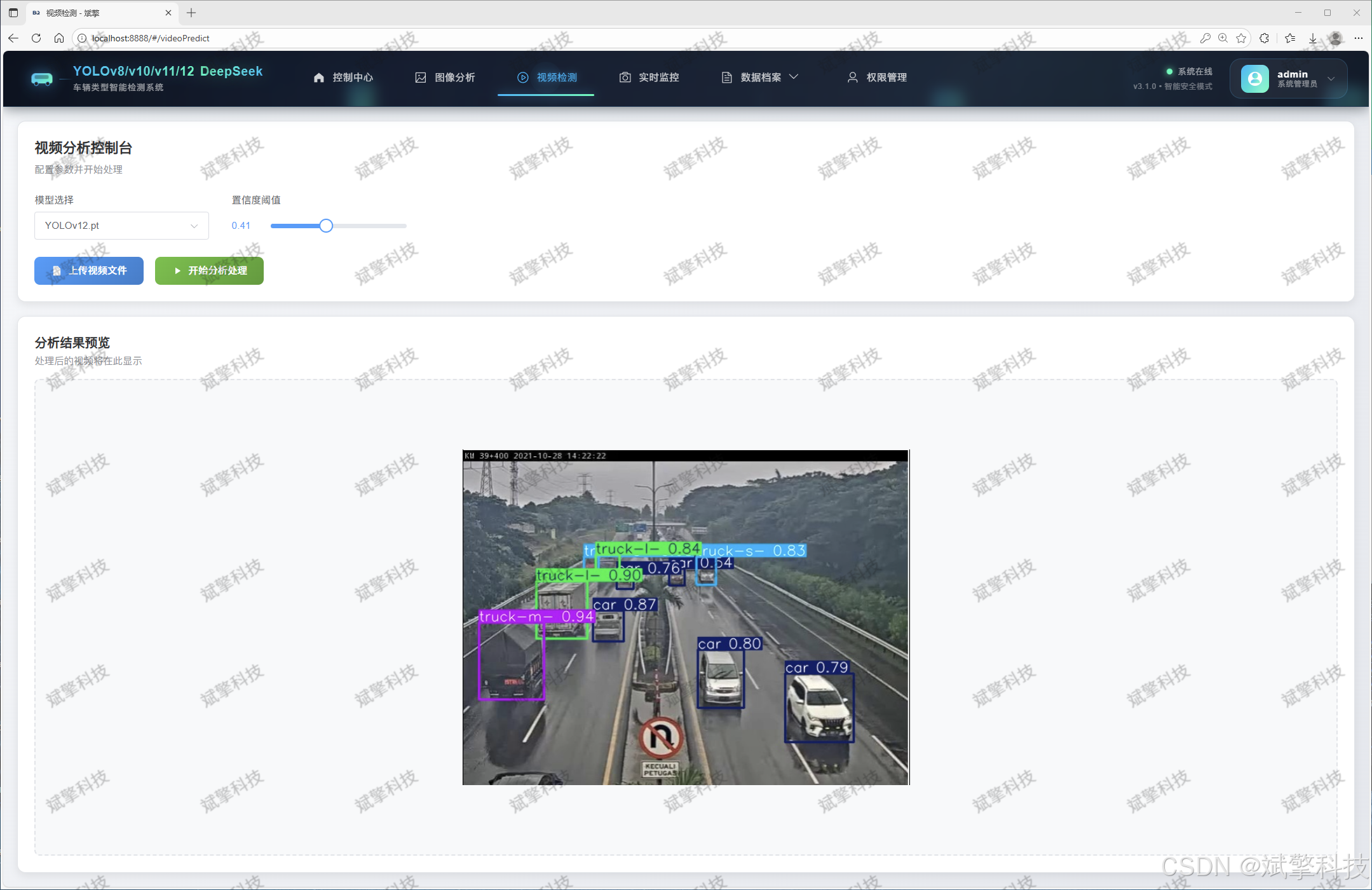Open browser extensions puzzle icon
Image resolution: width=1372 pixels, height=890 pixels.
pos(1264,38)
